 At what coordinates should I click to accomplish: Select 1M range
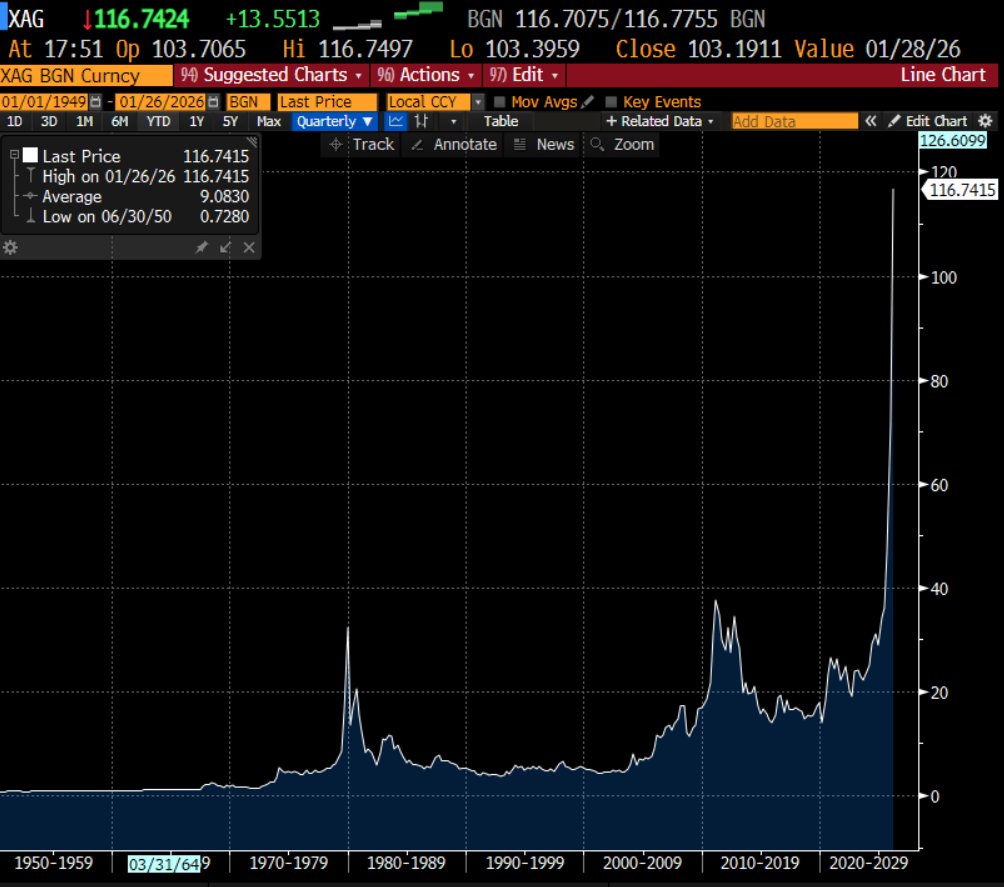click(x=85, y=121)
